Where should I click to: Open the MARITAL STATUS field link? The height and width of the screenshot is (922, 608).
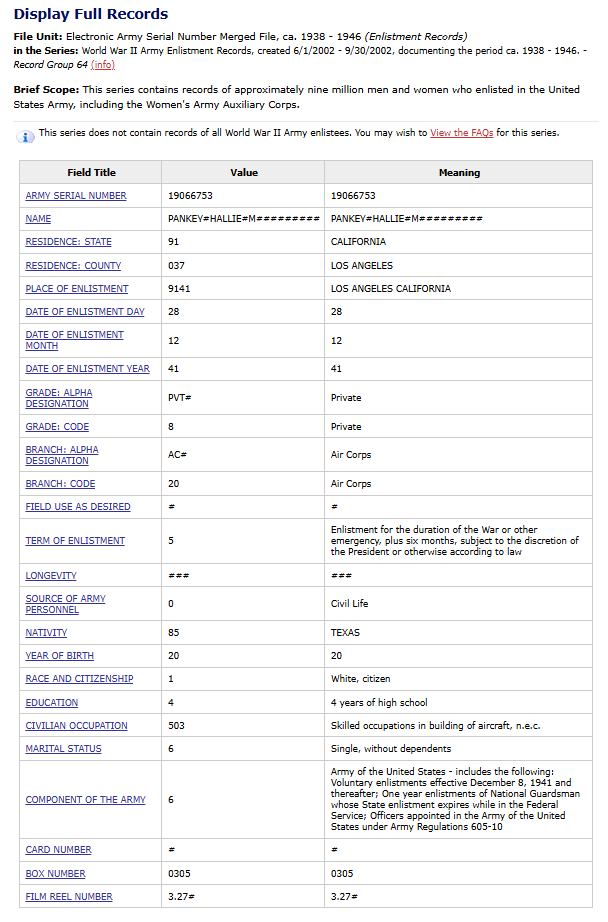pos(63,749)
